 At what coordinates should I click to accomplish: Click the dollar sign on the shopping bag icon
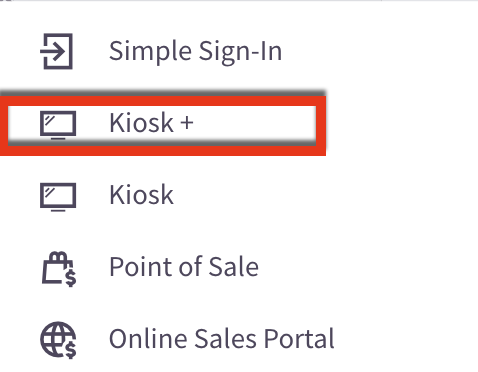(71, 277)
